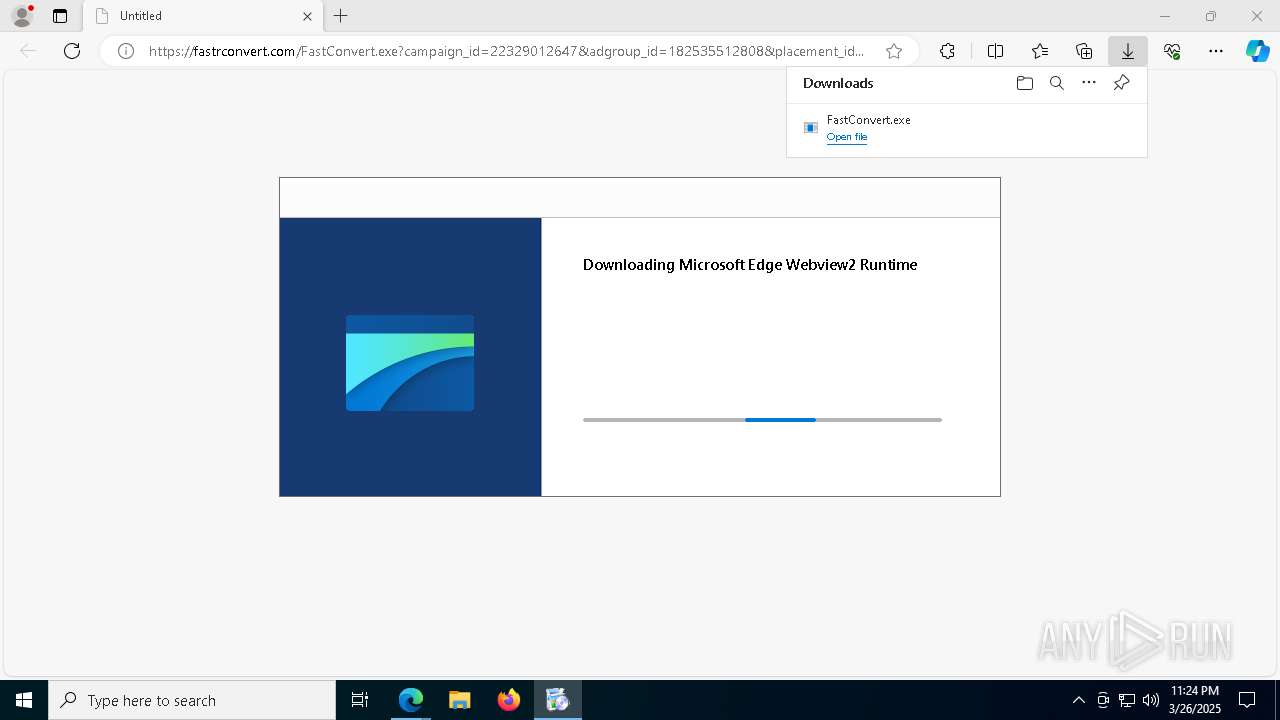
Task: Open the Favorites list icon
Action: (1040, 51)
